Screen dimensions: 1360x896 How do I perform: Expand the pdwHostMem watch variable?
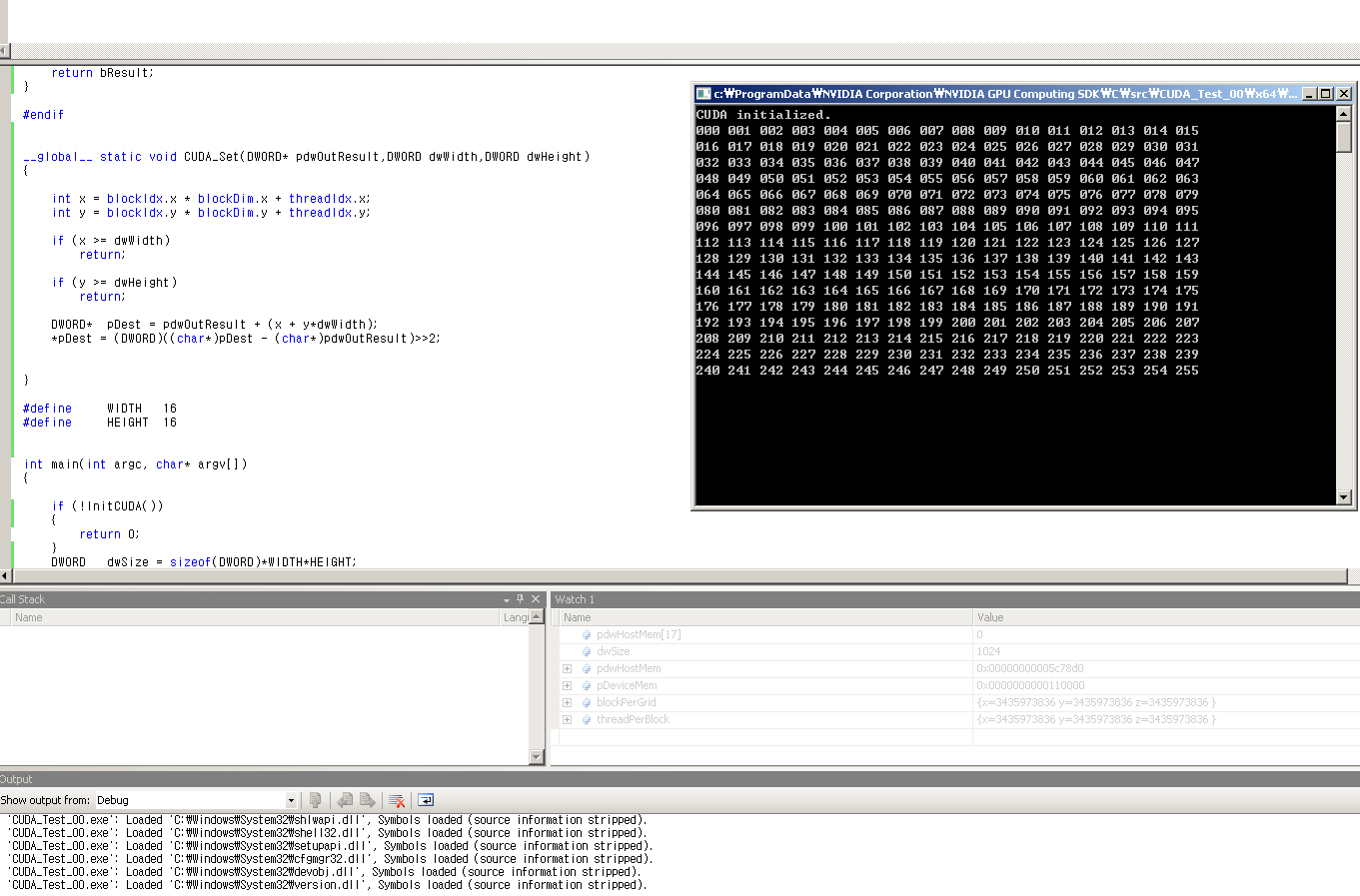(567, 669)
